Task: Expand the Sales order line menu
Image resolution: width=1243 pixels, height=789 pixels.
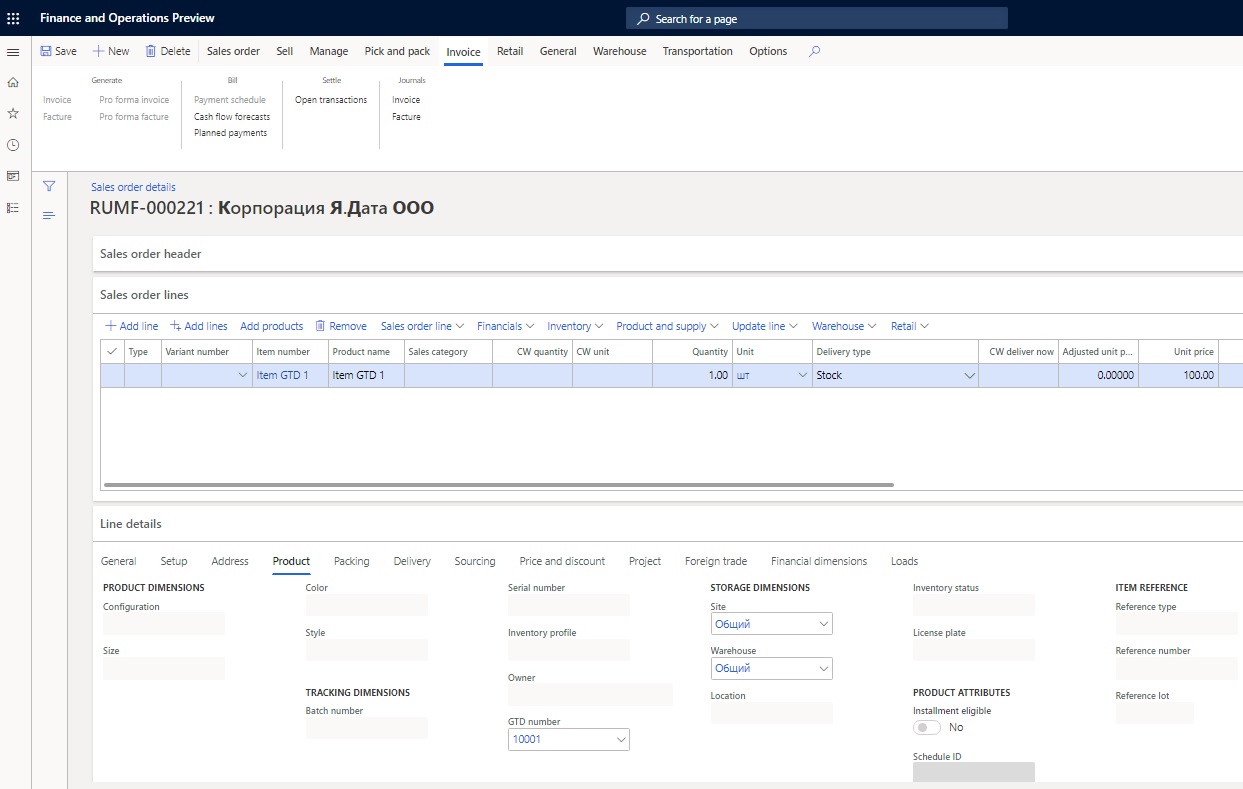Action: tap(422, 326)
